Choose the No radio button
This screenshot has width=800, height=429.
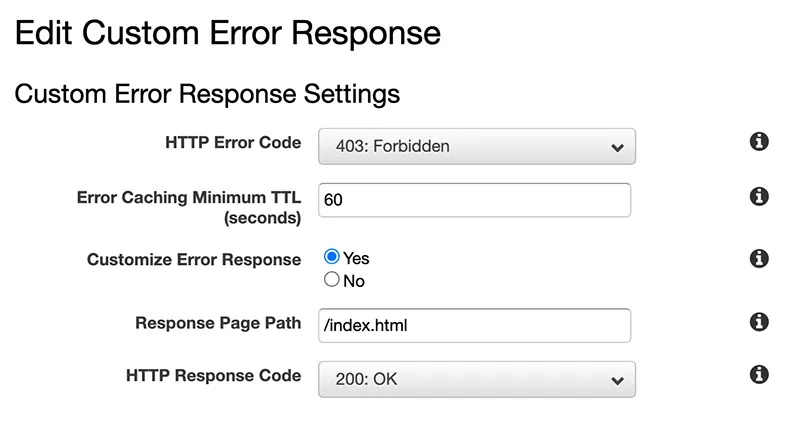[332, 280]
